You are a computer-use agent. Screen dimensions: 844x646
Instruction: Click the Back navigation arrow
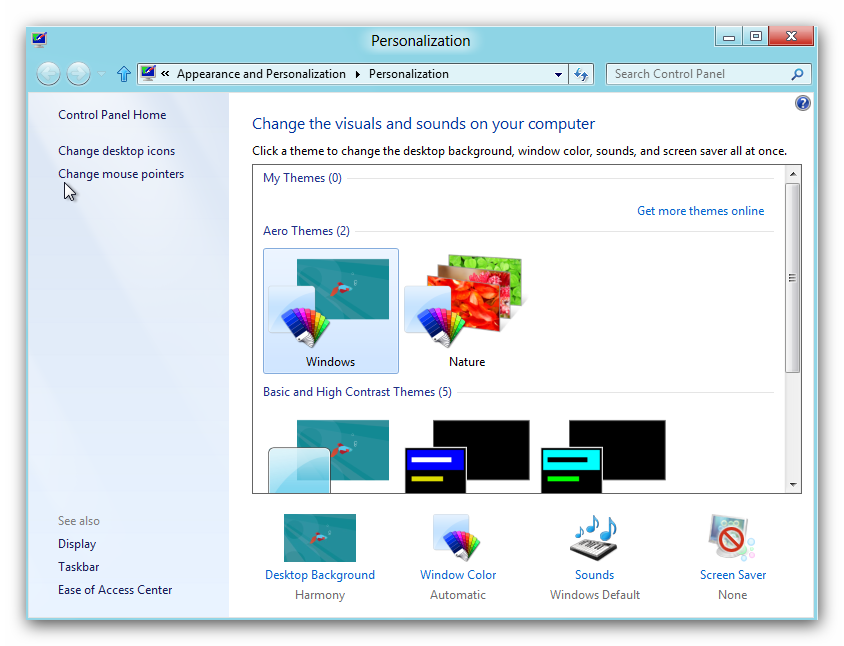tap(48, 74)
